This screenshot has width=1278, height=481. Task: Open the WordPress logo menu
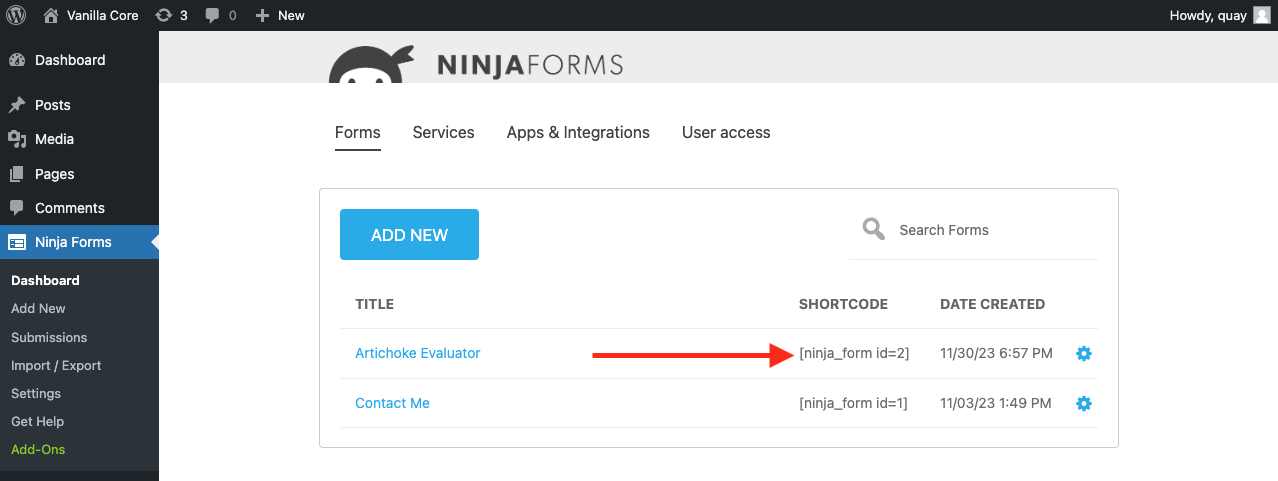coord(16,15)
